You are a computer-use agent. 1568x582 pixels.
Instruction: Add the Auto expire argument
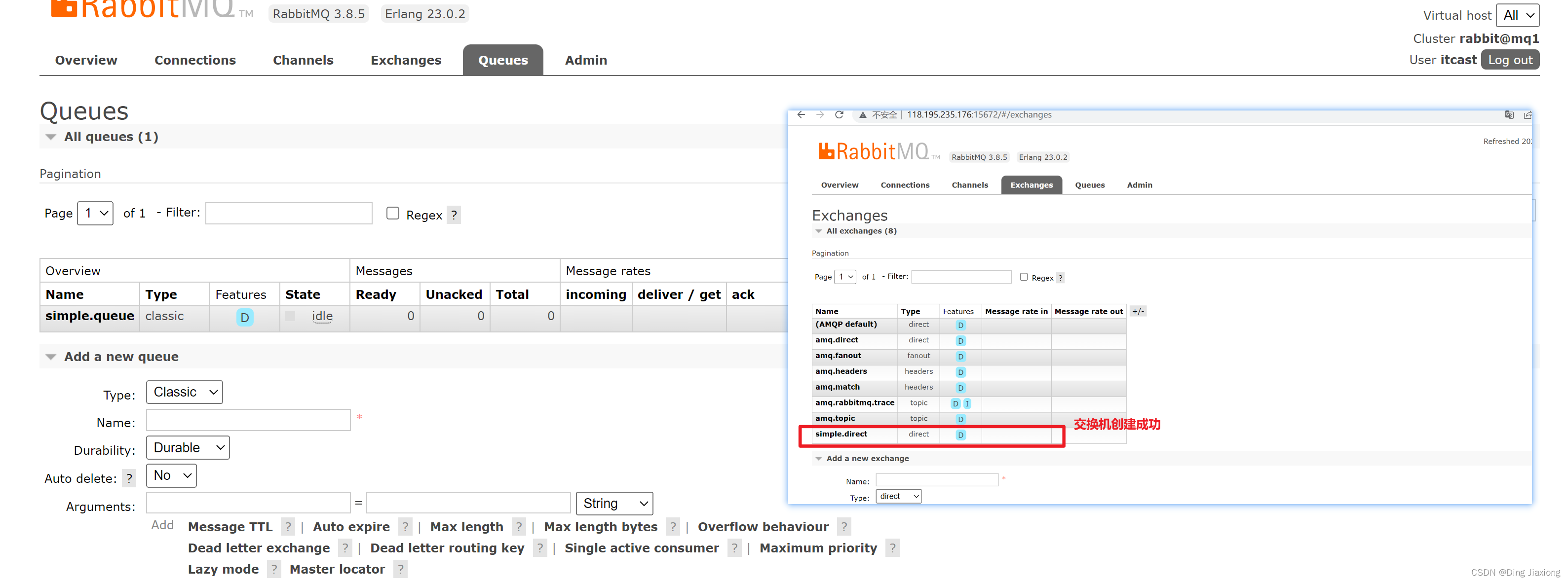(351, 527)
